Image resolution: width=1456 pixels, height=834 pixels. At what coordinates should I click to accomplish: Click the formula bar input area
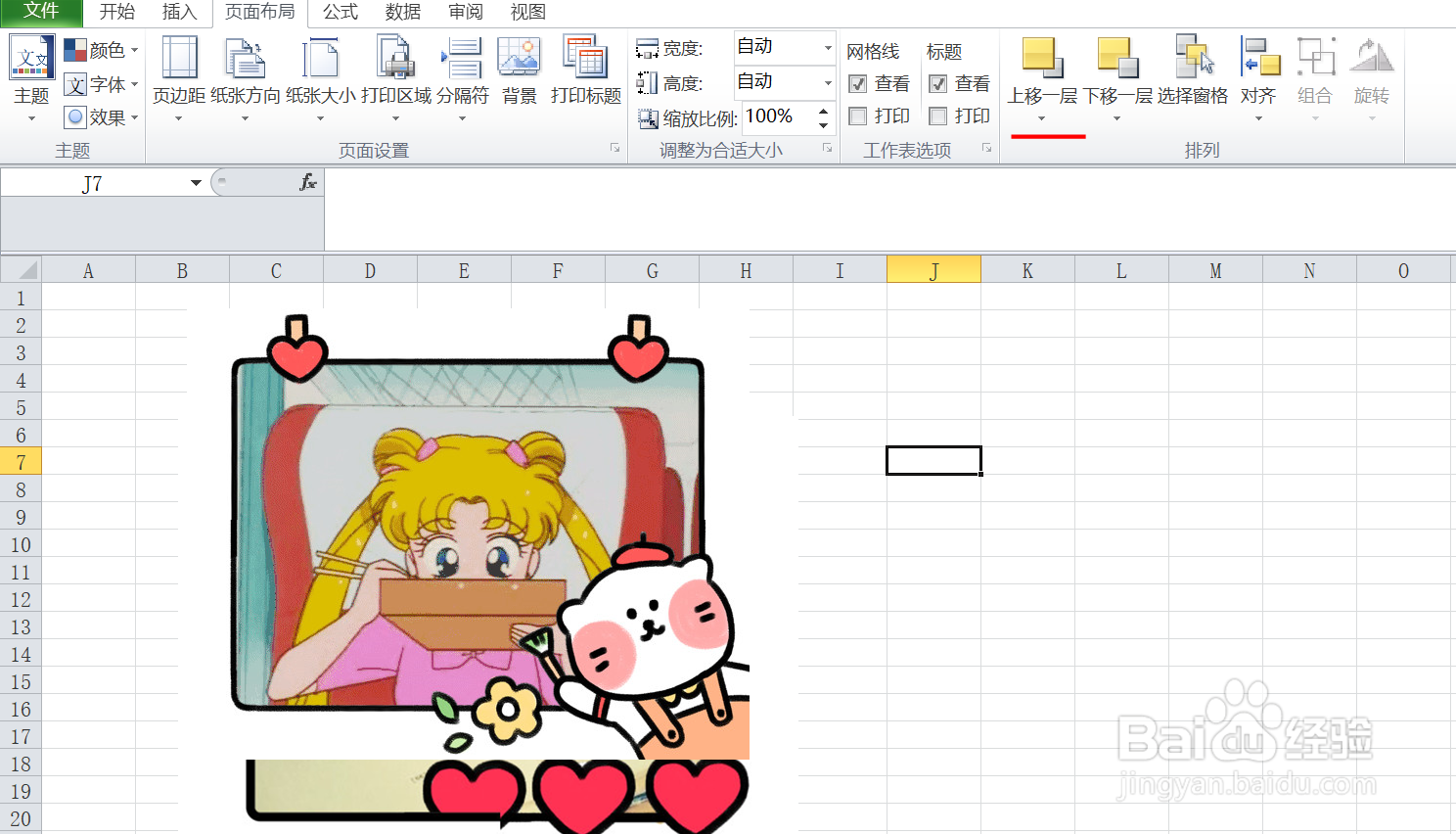pos(888,208)
